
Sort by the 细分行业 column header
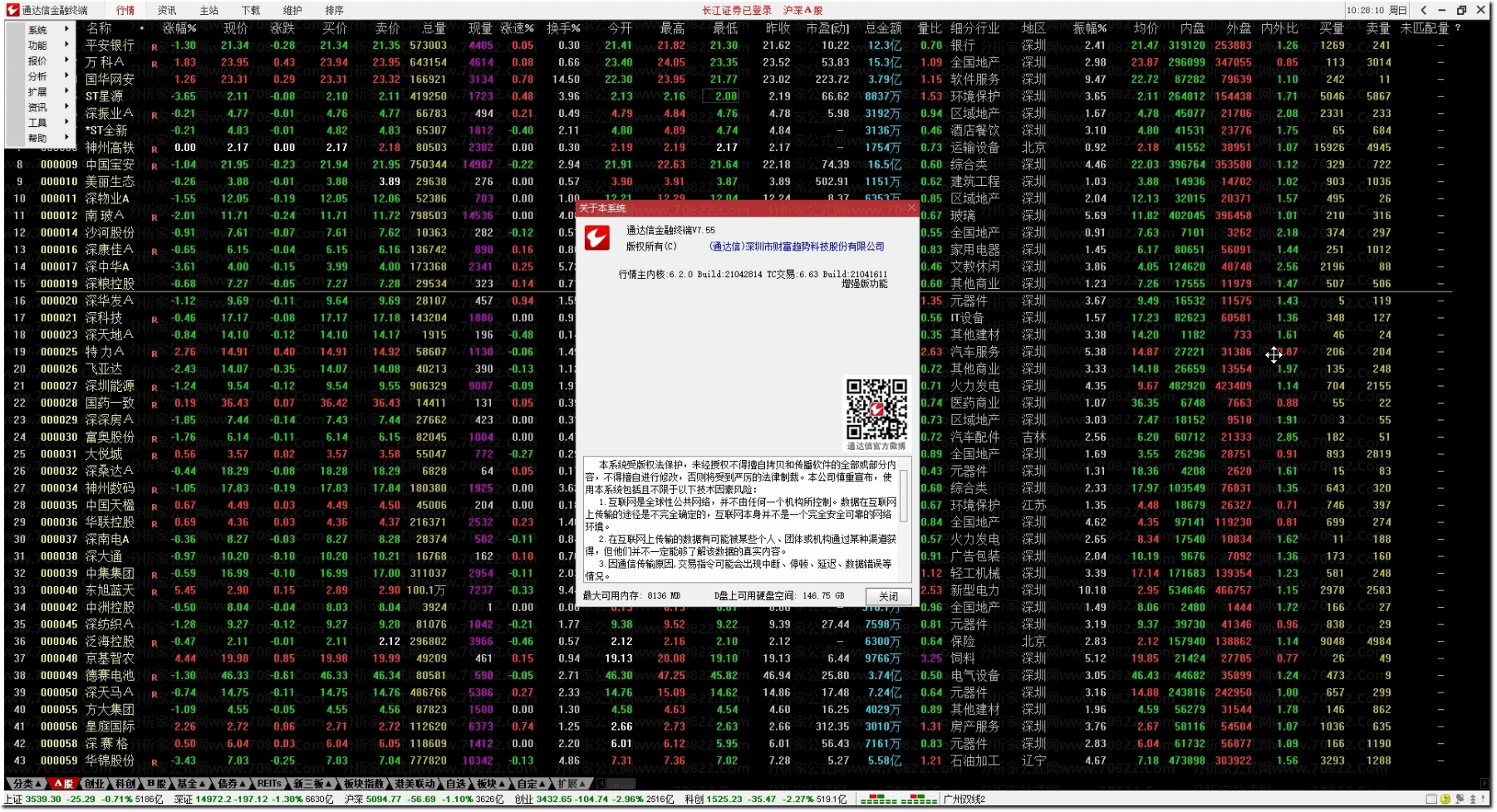point(975,28)
